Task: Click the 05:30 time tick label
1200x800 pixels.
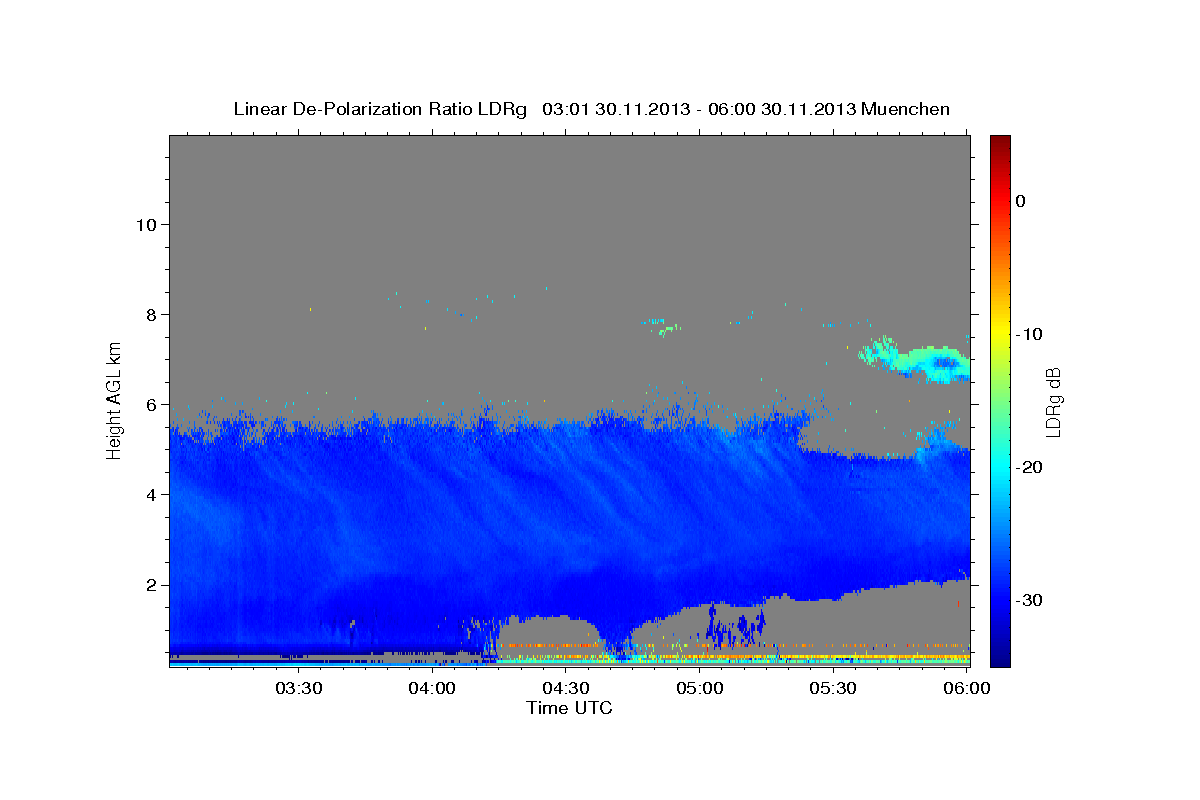Action: (833, 688)
